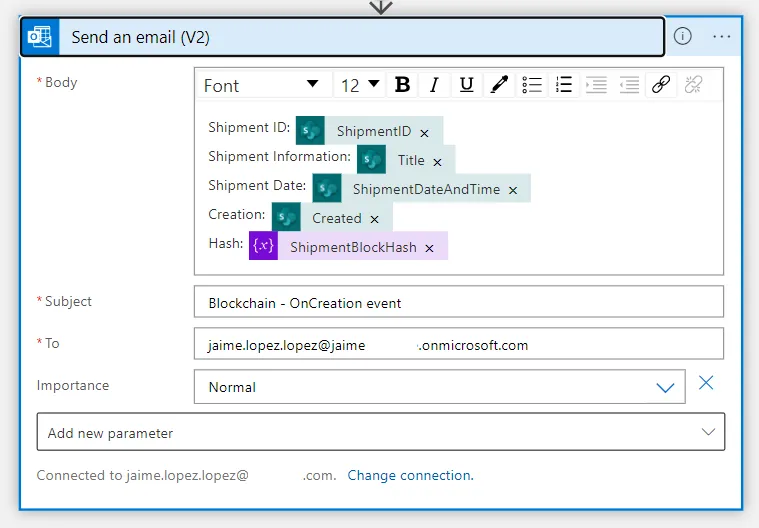759x528 pixels.
Task: Click the Send an email (V2) title bar
Action: (x=343, y=37)
